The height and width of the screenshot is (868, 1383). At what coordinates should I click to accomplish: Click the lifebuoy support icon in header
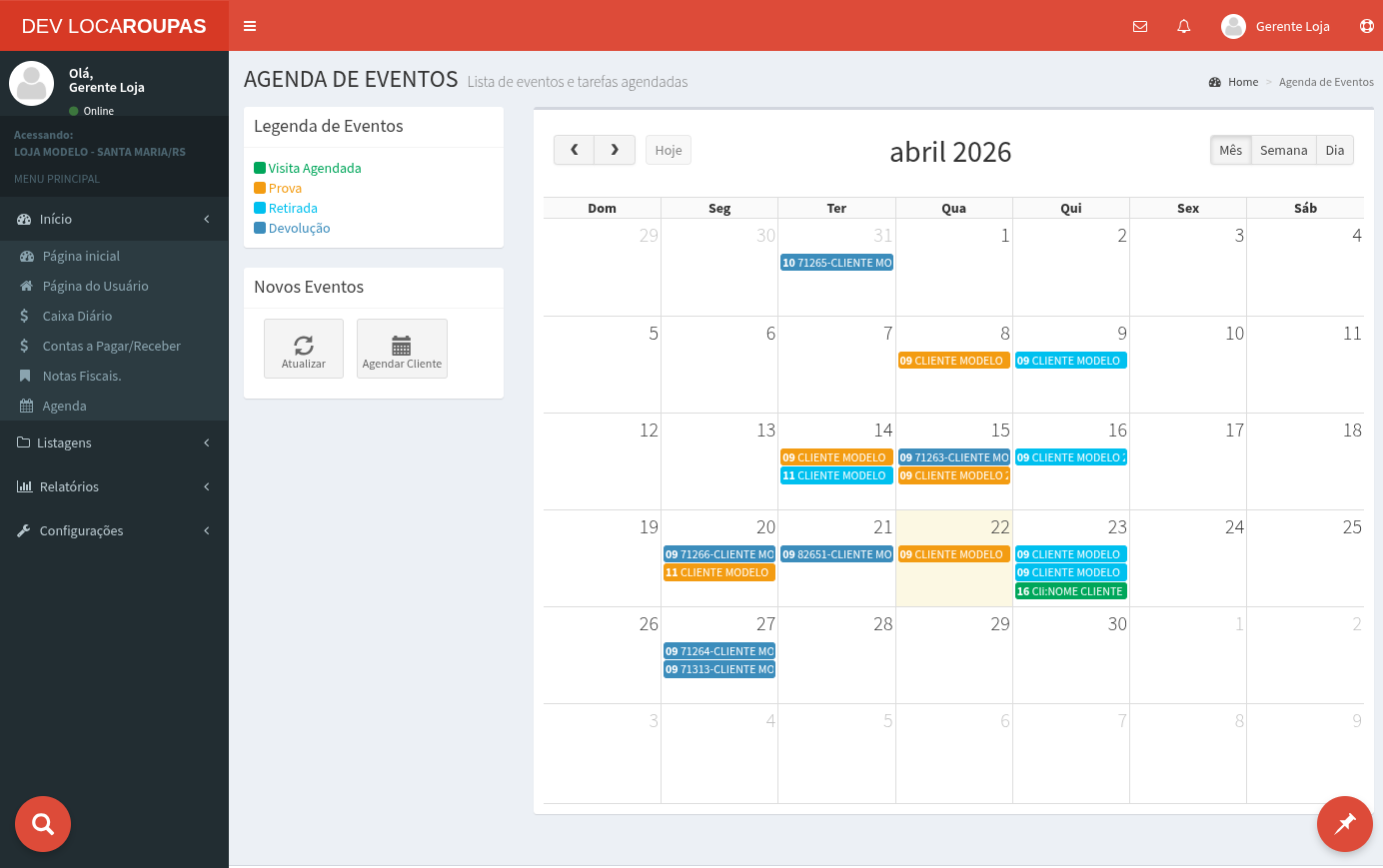(x=1367, y=26)
